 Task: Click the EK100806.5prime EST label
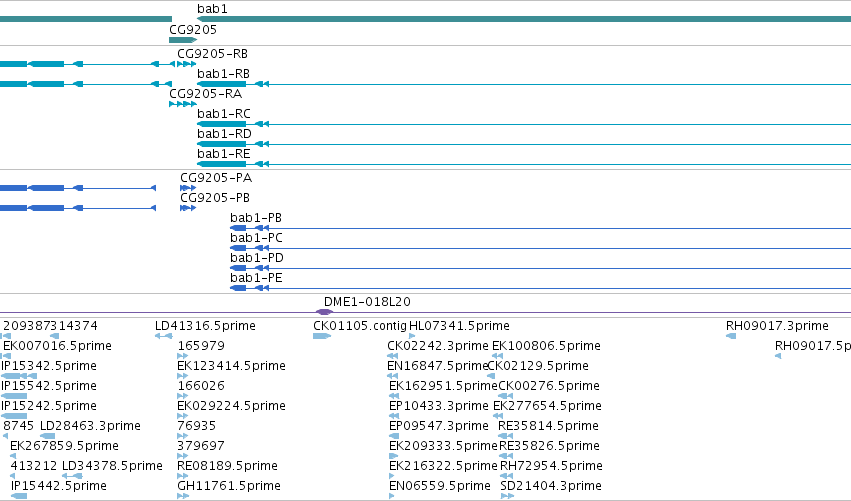coord(547,346)
